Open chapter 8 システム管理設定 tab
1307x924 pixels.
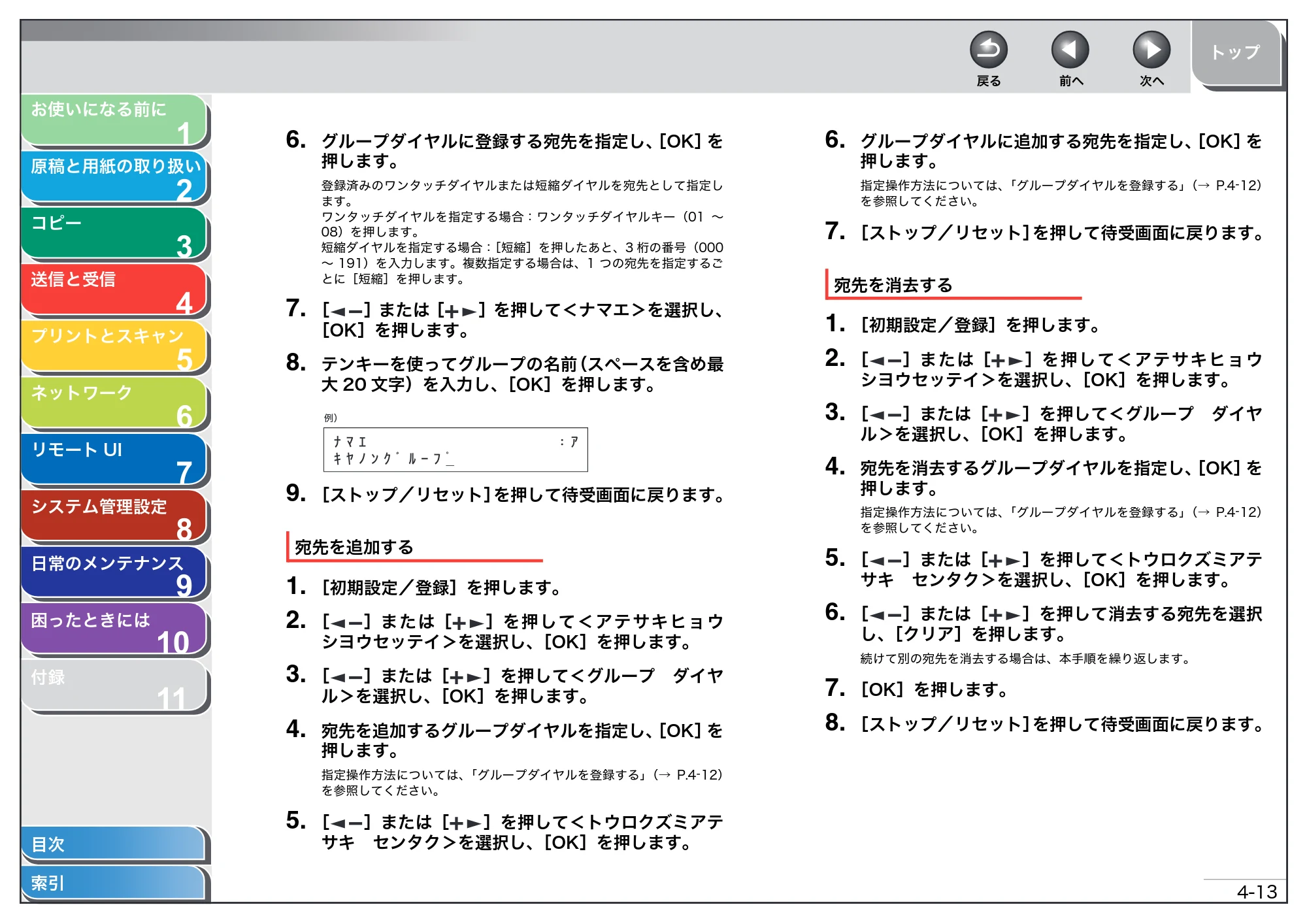114,516
